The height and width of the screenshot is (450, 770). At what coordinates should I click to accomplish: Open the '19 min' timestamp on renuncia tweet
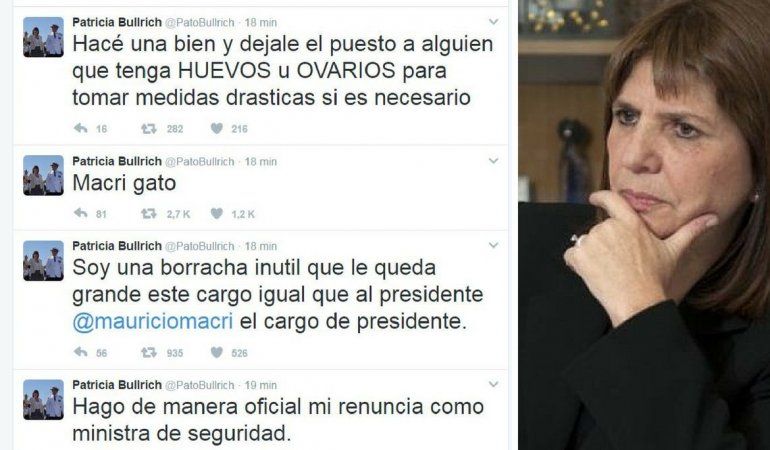coord(261,385)
